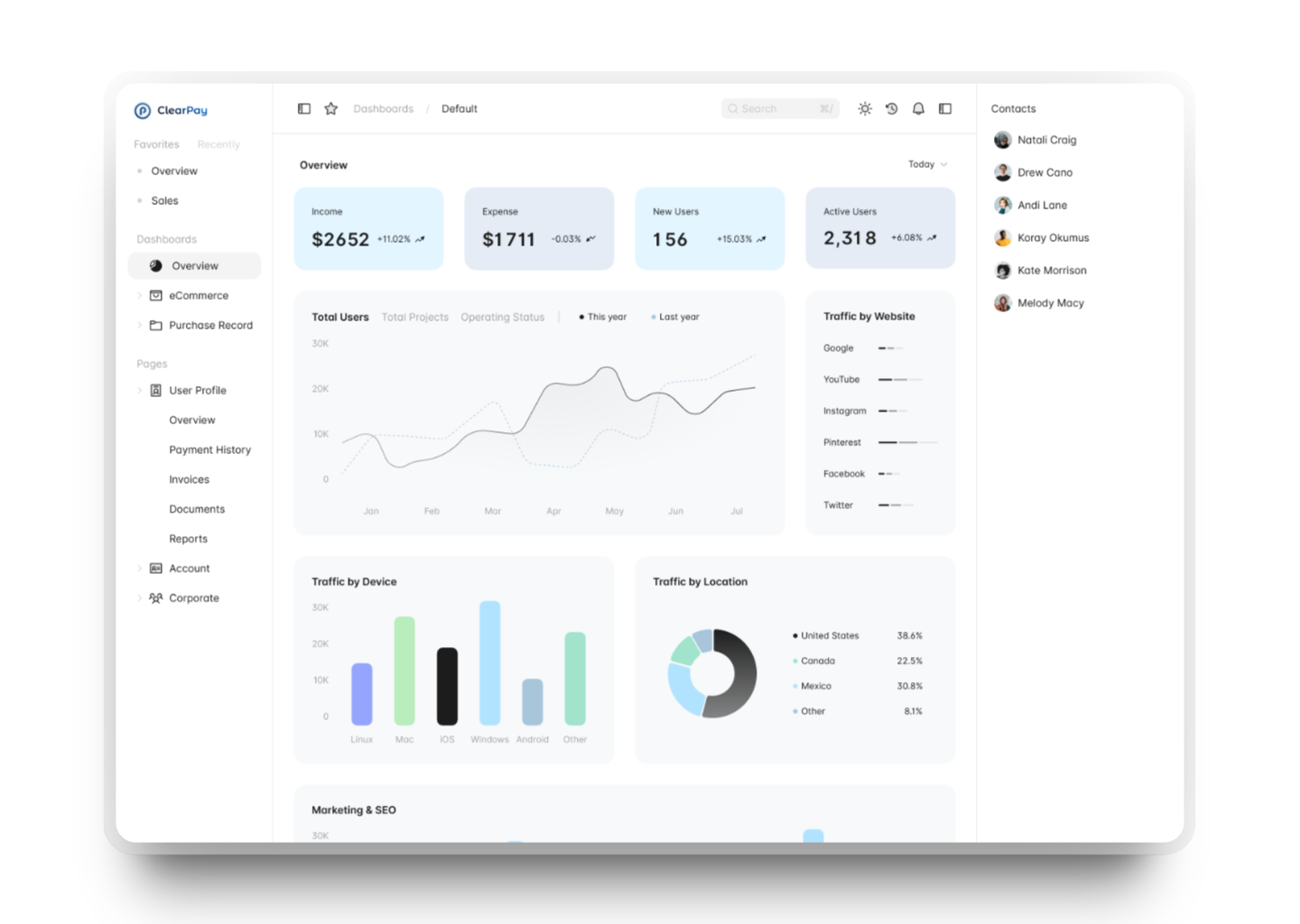Toggle the Last year legend series
The image size is (1300, 924).
tap(675, 318)
